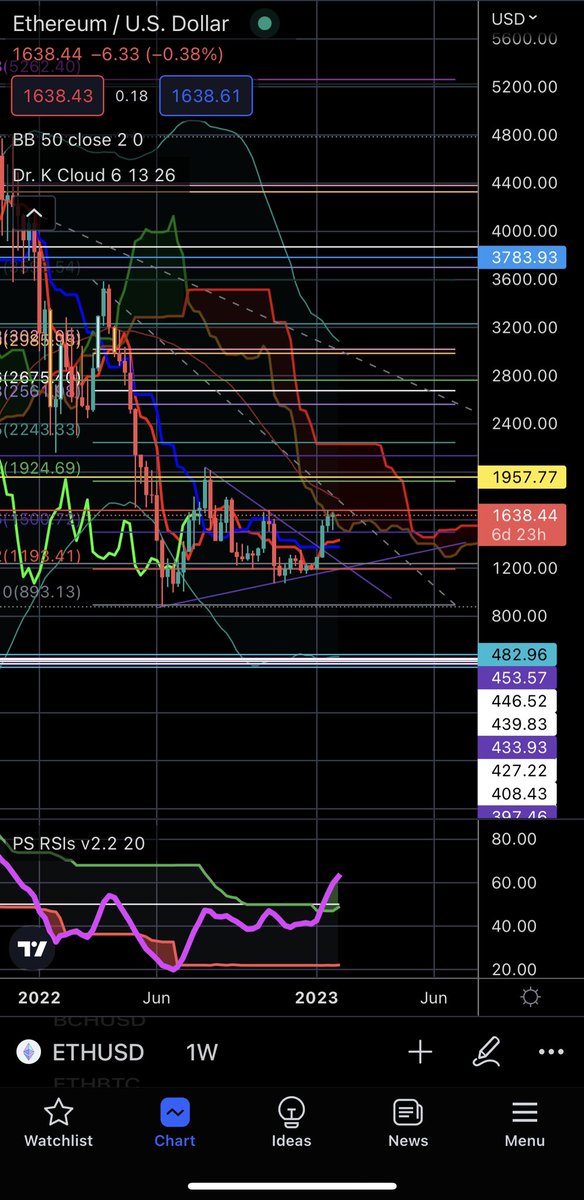Select the PS RSIs v2.2 indicator label
Screen dimensions: 584x1200
pos(79,843)
